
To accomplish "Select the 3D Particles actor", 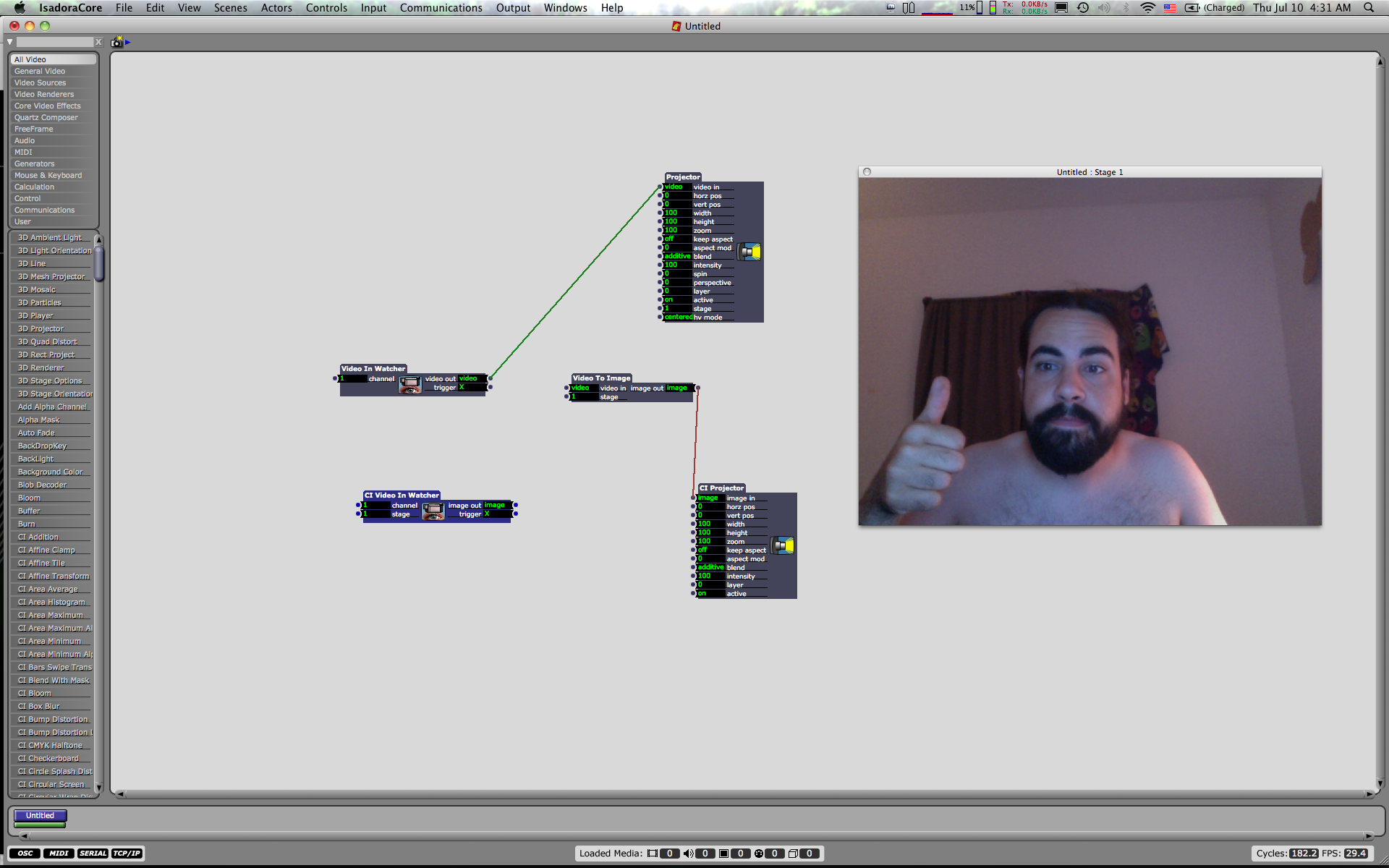I will (52, 302).
